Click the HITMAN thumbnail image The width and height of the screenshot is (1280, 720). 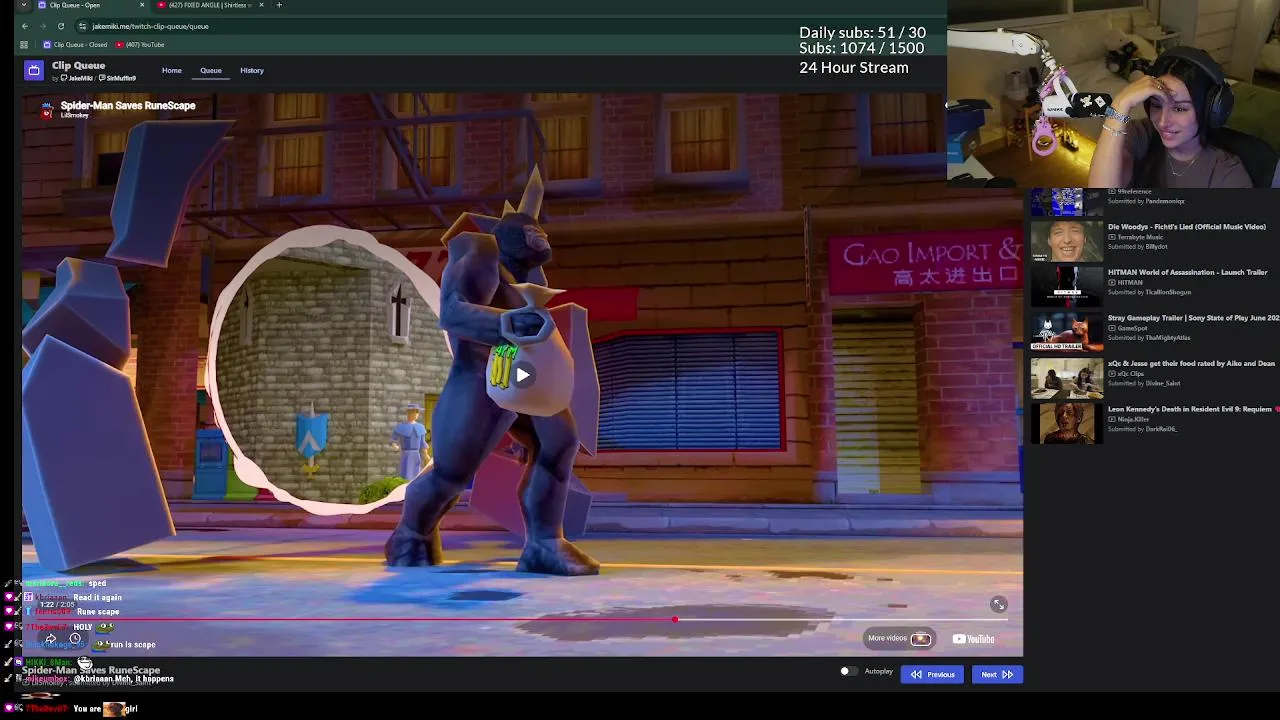pyautogui.click(x=1067, y=287)
